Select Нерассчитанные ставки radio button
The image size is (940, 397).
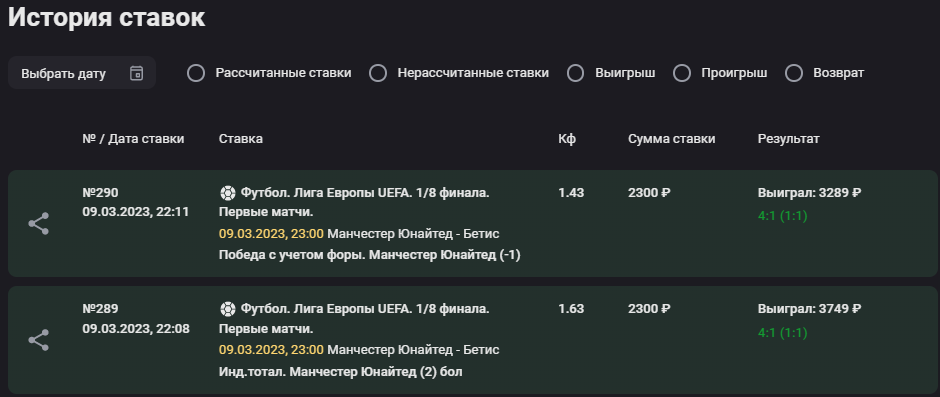coord(378,73)
